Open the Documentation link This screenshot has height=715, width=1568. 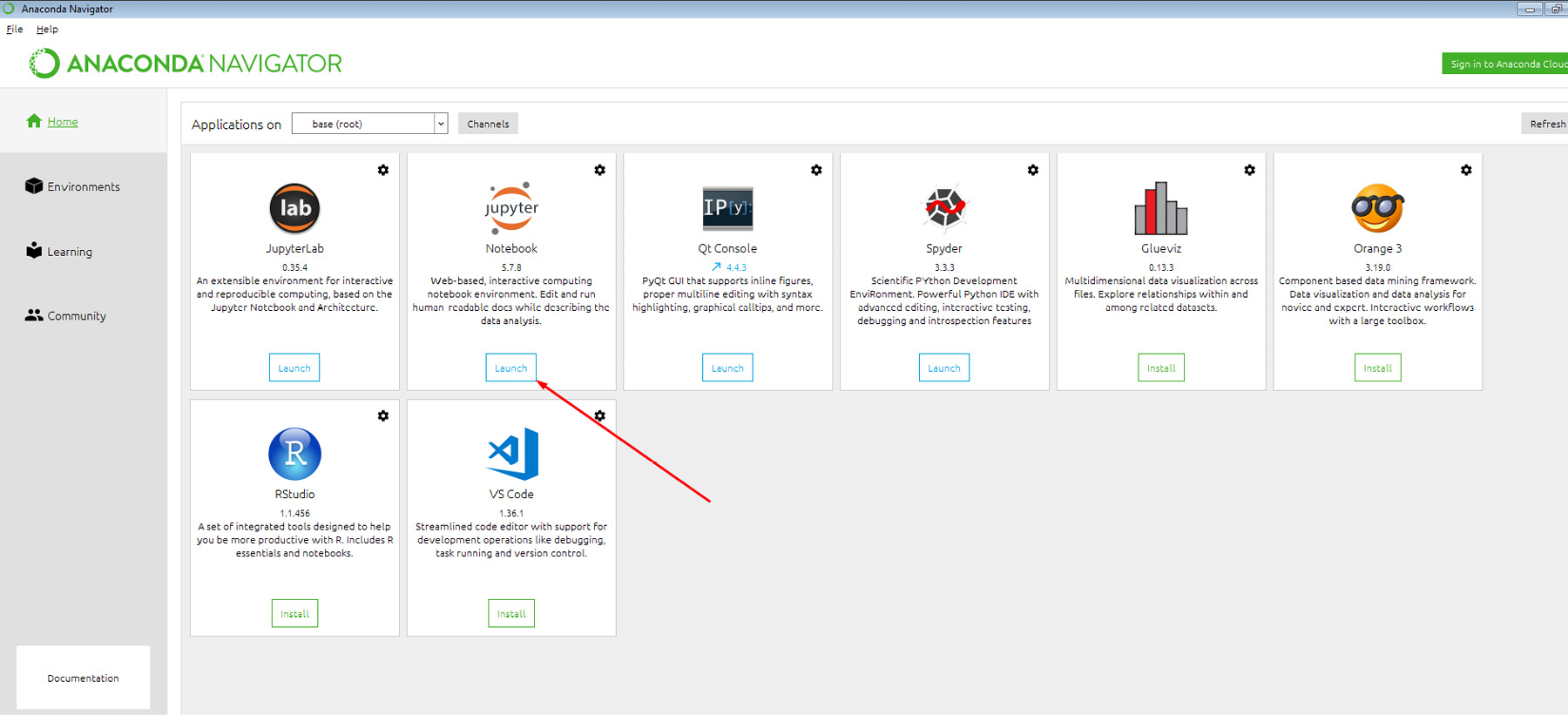click(x=83, y=678)
